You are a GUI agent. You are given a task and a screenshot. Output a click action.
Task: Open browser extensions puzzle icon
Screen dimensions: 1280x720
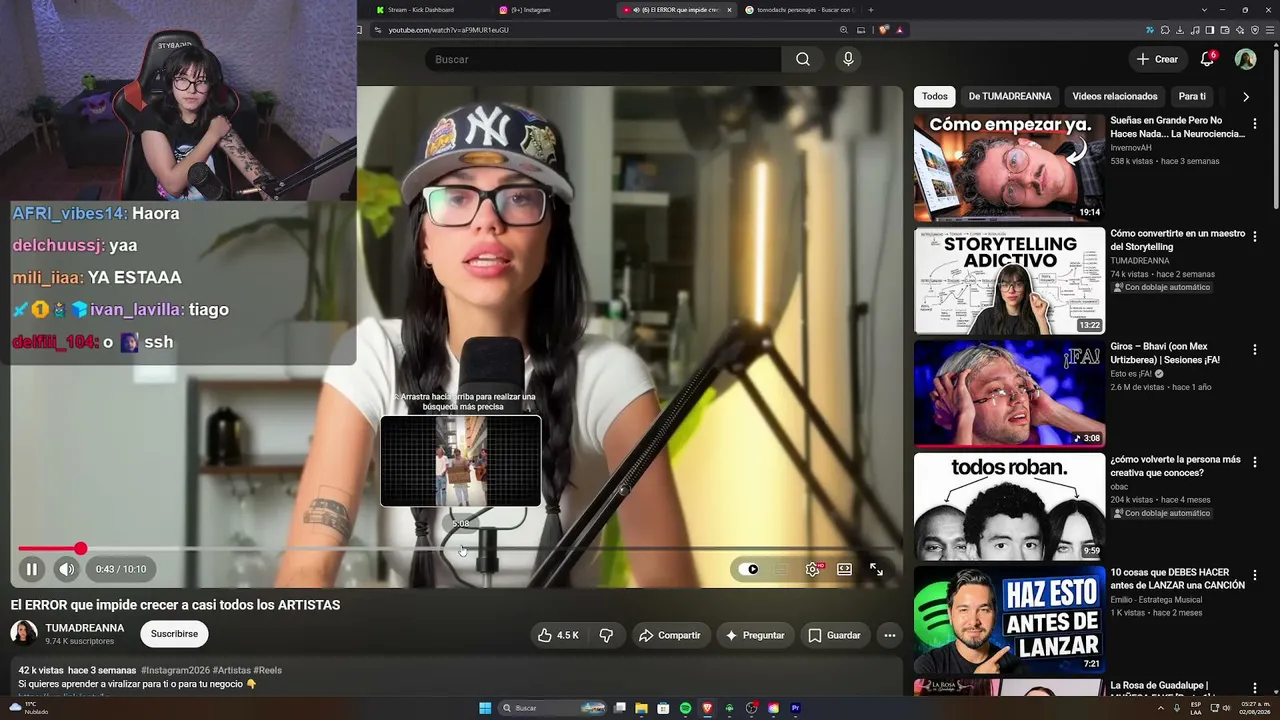1165,30
